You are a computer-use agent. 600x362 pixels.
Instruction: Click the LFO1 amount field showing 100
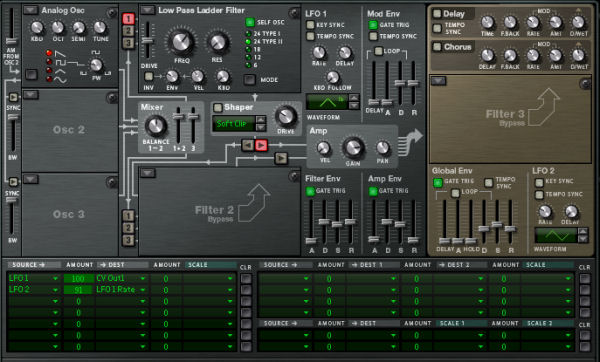(x=78, y=279)
